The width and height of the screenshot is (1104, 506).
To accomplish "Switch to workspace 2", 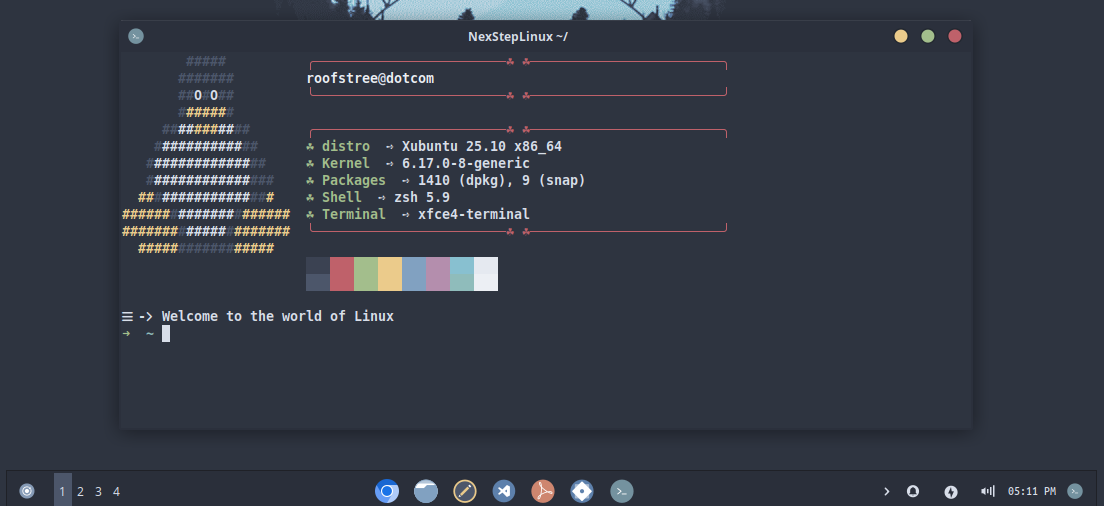I will click(80, 491).
